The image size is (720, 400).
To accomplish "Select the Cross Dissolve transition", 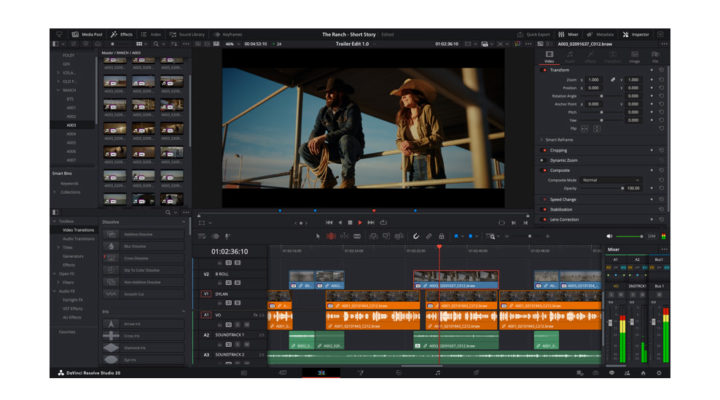I will click(142, 258).
